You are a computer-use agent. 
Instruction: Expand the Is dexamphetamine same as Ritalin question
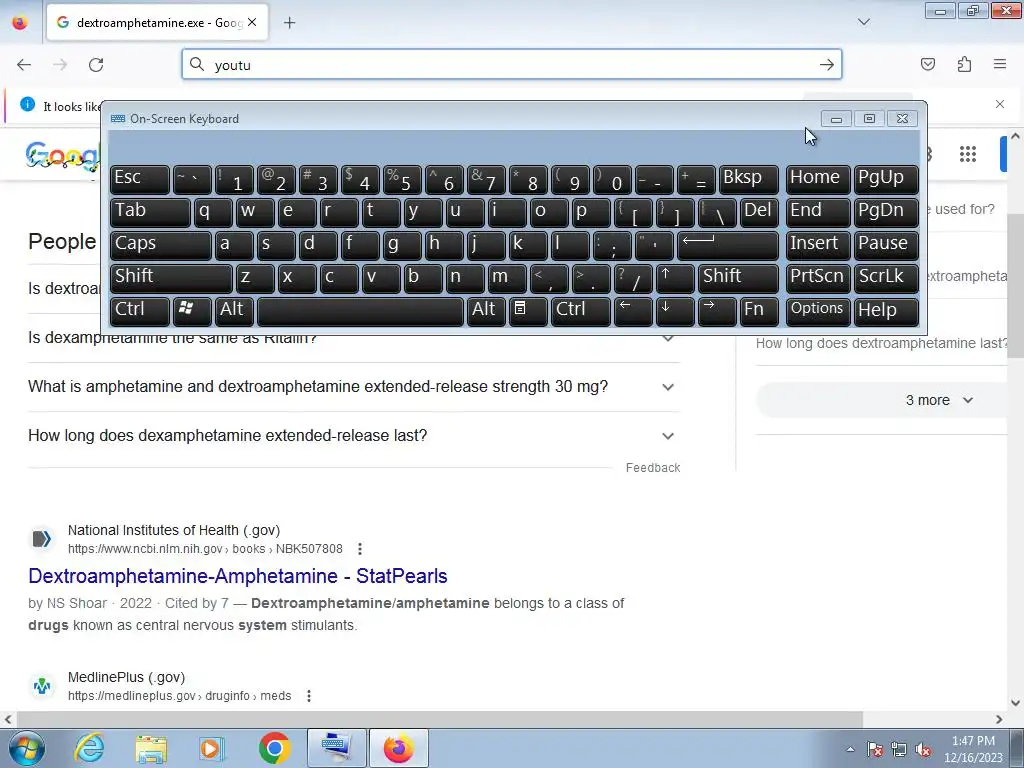[354, 338]
